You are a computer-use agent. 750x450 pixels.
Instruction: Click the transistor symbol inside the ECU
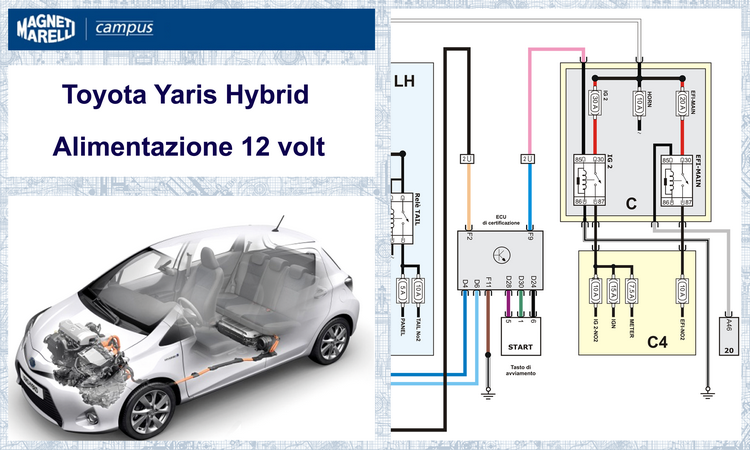(x=501, y=254)
